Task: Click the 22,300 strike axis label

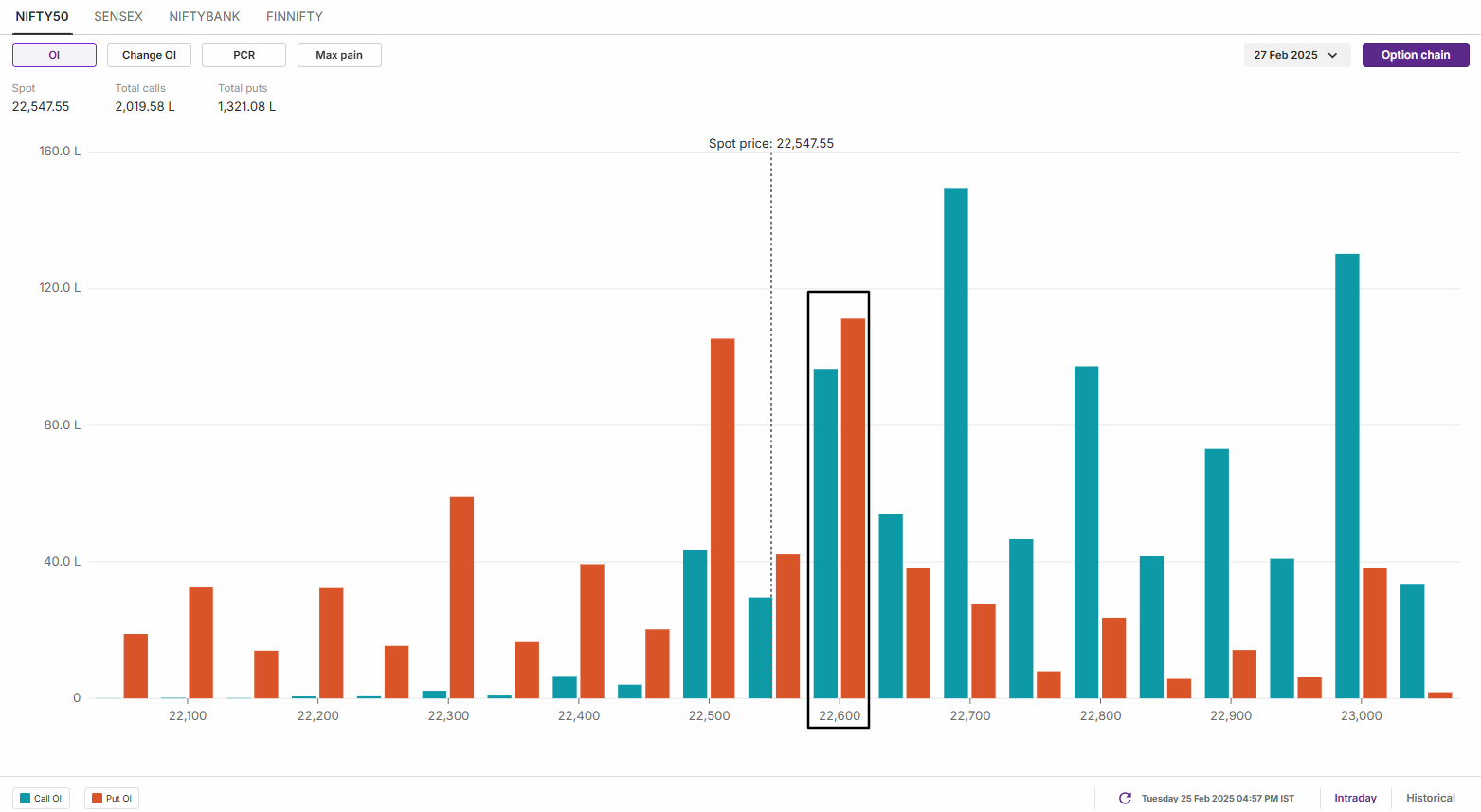Action: [x=448, y=715]
